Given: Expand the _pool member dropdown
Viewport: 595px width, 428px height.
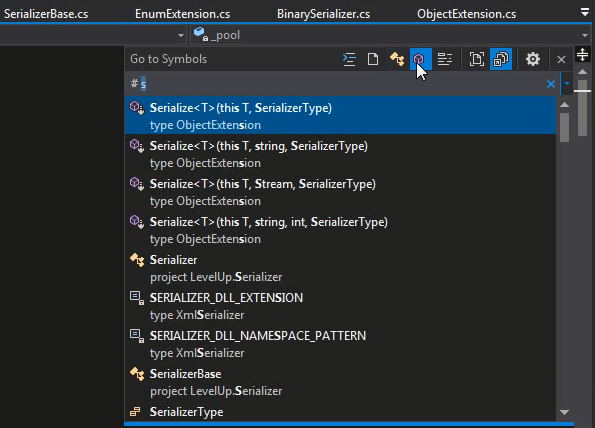Looking at the screenshot, I should coord(585,36).
